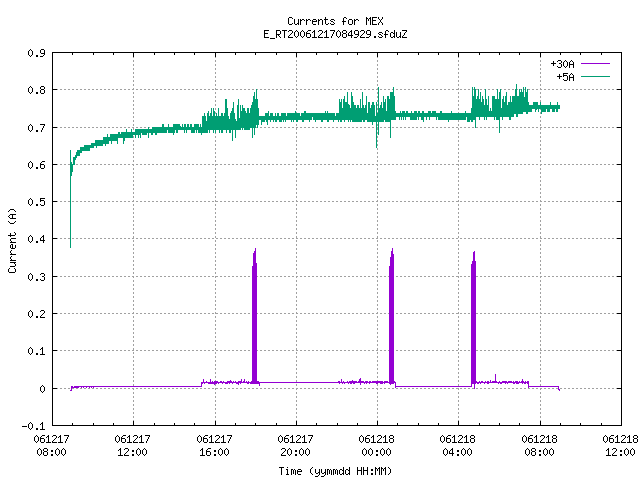Click the 0.1 y-axis tick label
This screenshot has width=640, height=480.
click(36, 351)
